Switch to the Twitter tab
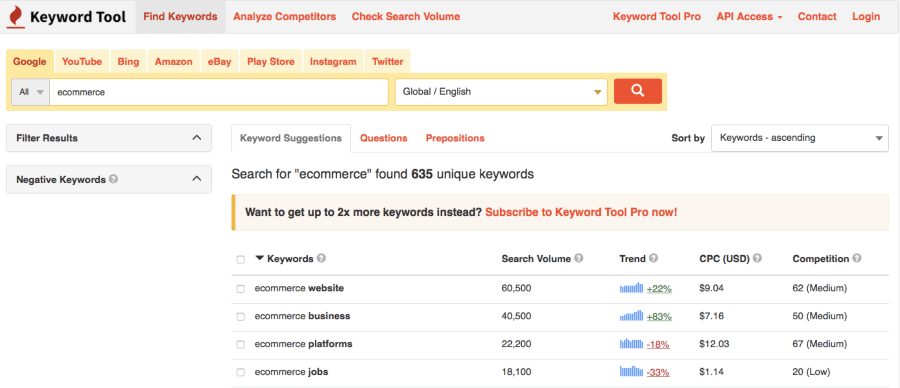 click(387, 61)
